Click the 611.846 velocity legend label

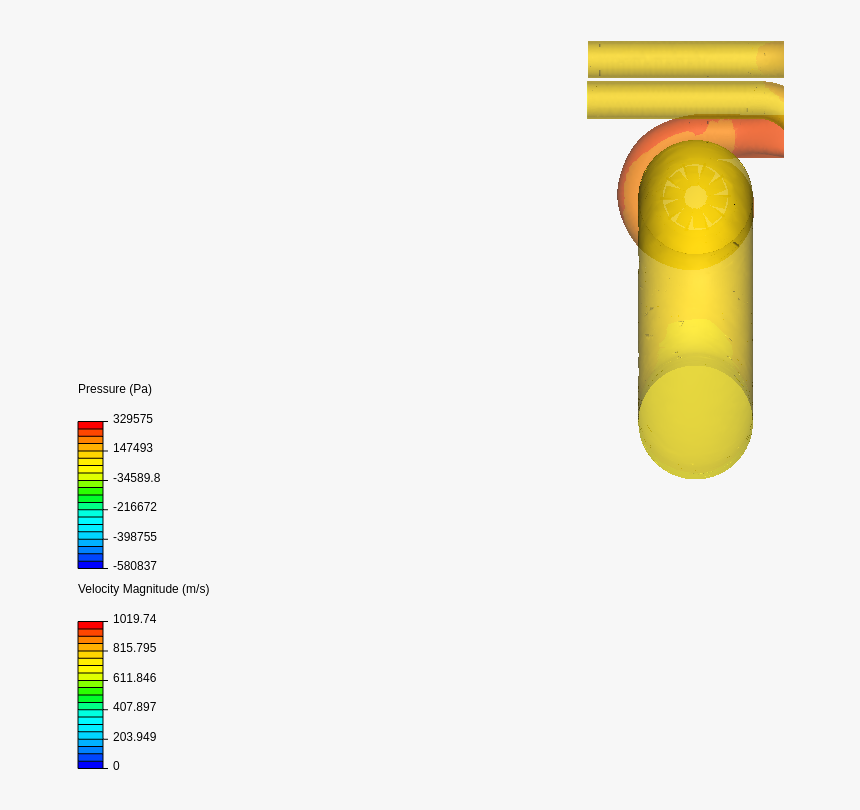tap(134, 678)
